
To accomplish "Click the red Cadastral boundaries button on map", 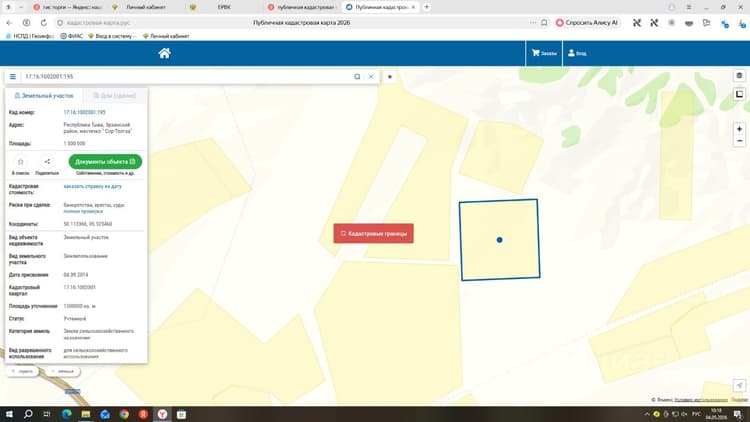I will 374,233.
